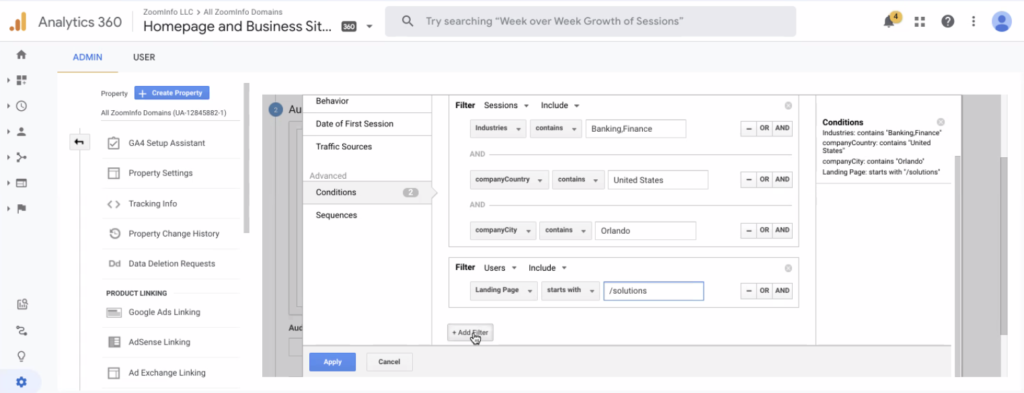This screenshot has height=393, width=1024.
Task: Open the companyCountry dimension dropdown
Action: 509,180
